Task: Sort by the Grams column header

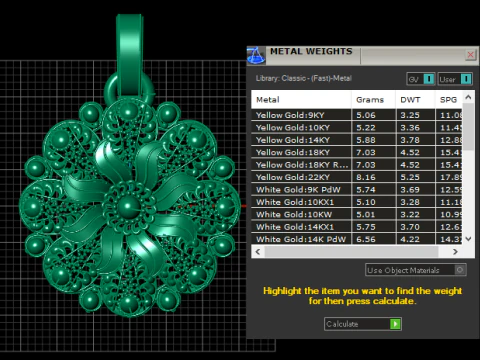Action: (x=374, y=100)
